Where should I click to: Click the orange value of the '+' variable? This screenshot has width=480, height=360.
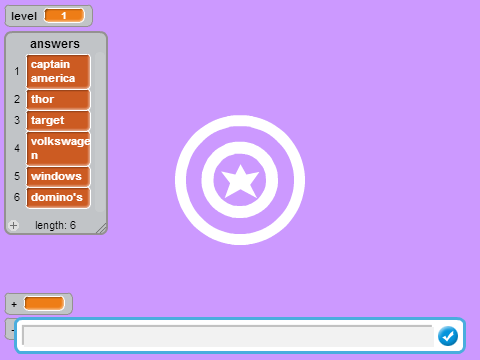(x=44, y=304)
